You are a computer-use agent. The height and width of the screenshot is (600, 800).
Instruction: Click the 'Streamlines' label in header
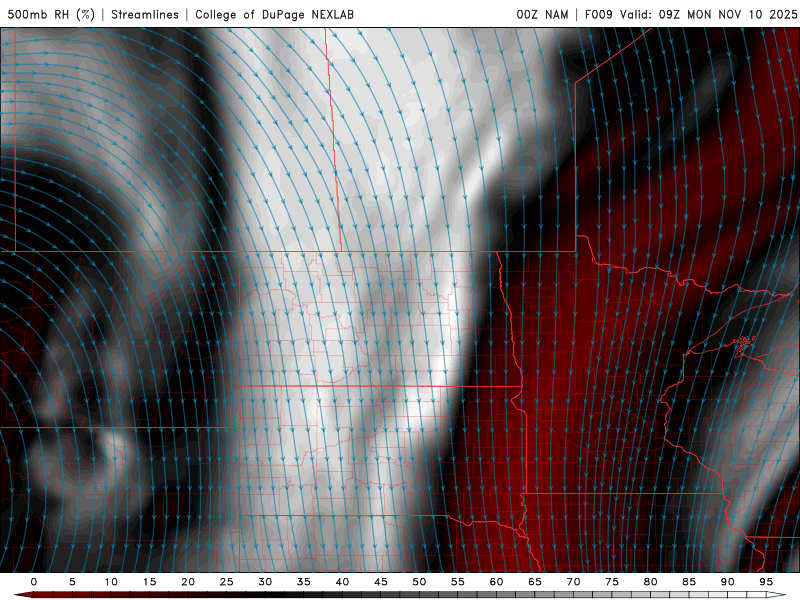[145, 14]
